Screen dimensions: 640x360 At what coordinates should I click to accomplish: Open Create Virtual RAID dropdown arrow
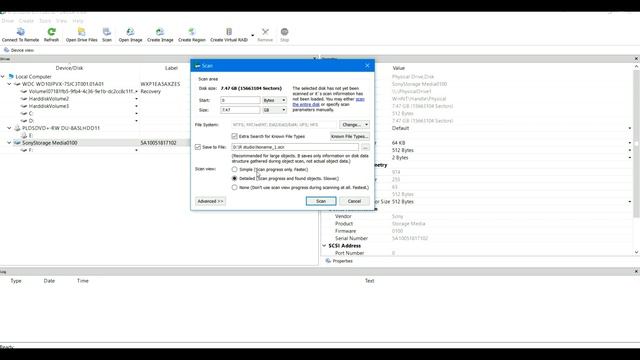[x=252, y=36]
